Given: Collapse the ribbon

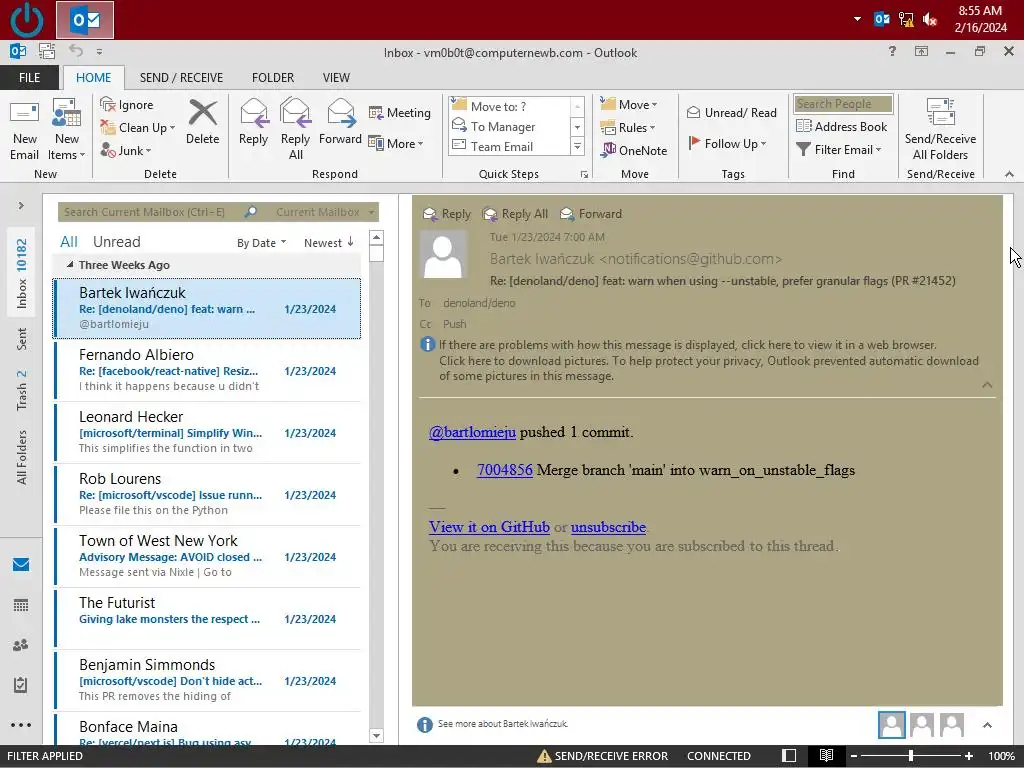Looking at the screenshot, I should (1009, 174).
